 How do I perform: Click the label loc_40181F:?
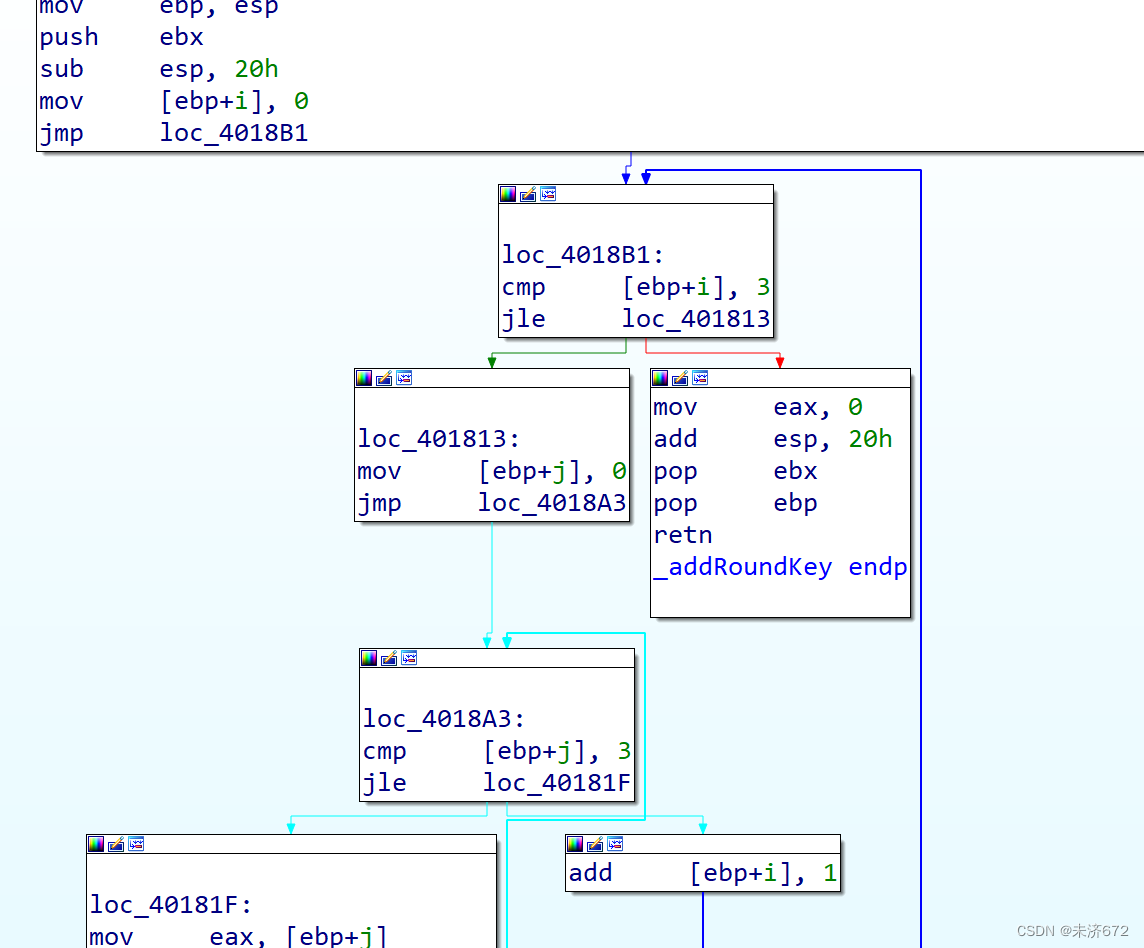point(171,905)
